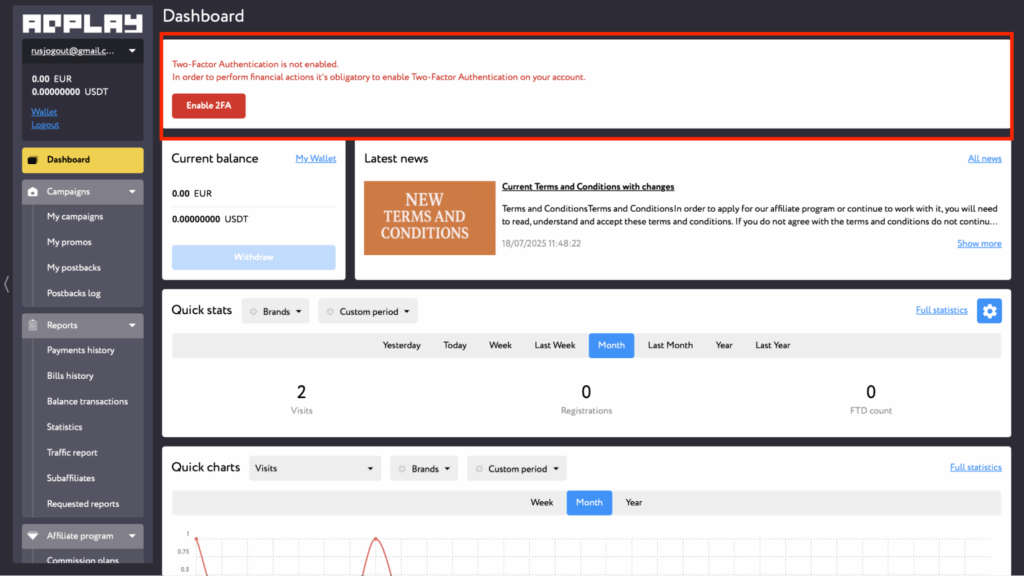Switch Quick stats to Today
Screen dimensions: 1024x576
pyautogui.click(x=455, y=345)
